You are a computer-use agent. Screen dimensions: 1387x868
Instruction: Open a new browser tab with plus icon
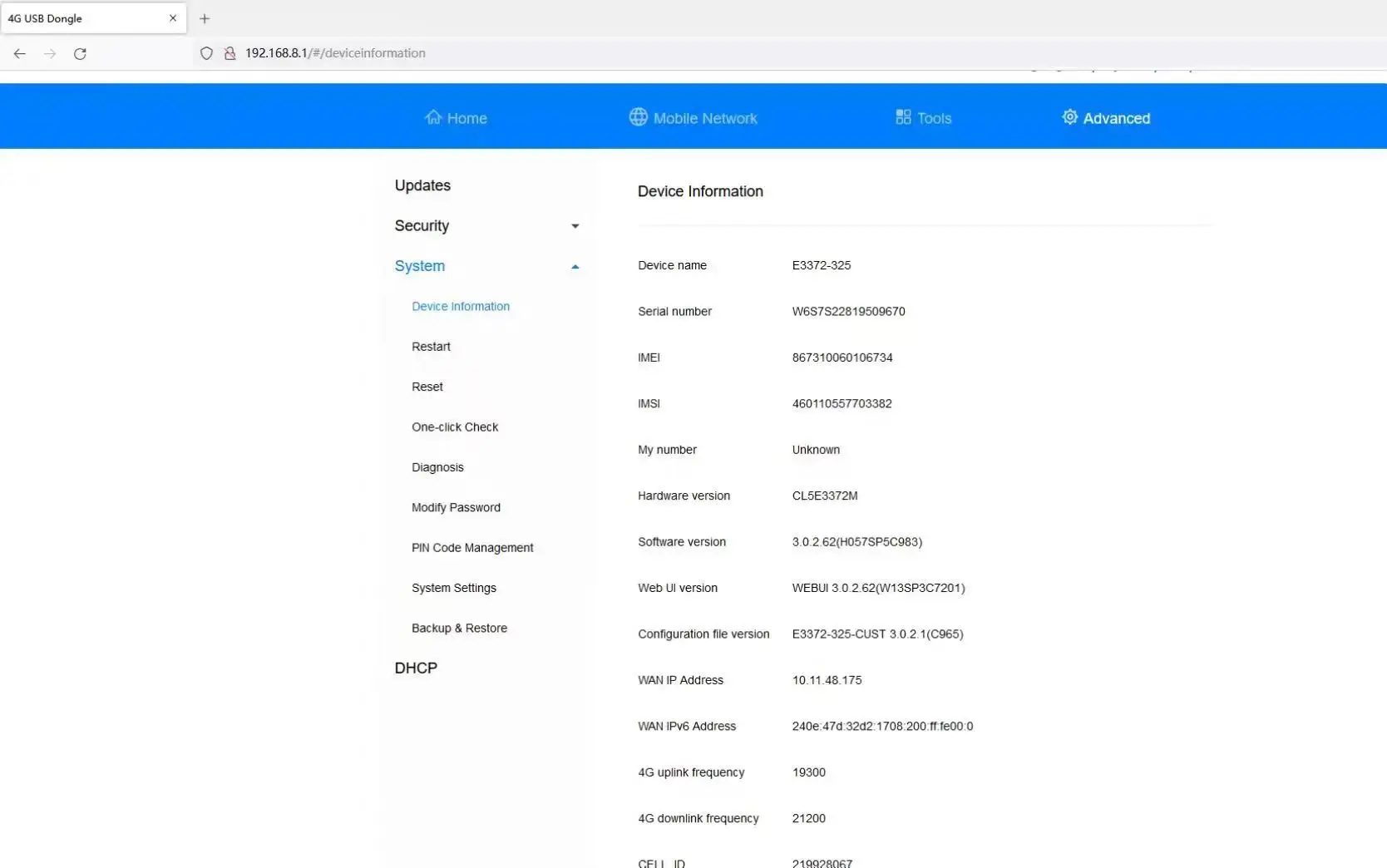coord(205,18)
